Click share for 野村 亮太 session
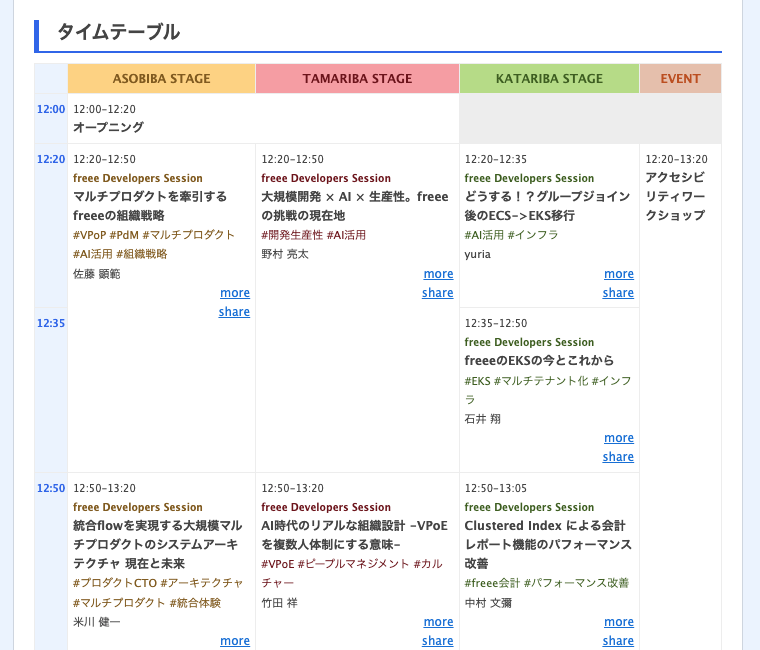The width and height of the screenshot is (760, 650). [x=438, y=293]
